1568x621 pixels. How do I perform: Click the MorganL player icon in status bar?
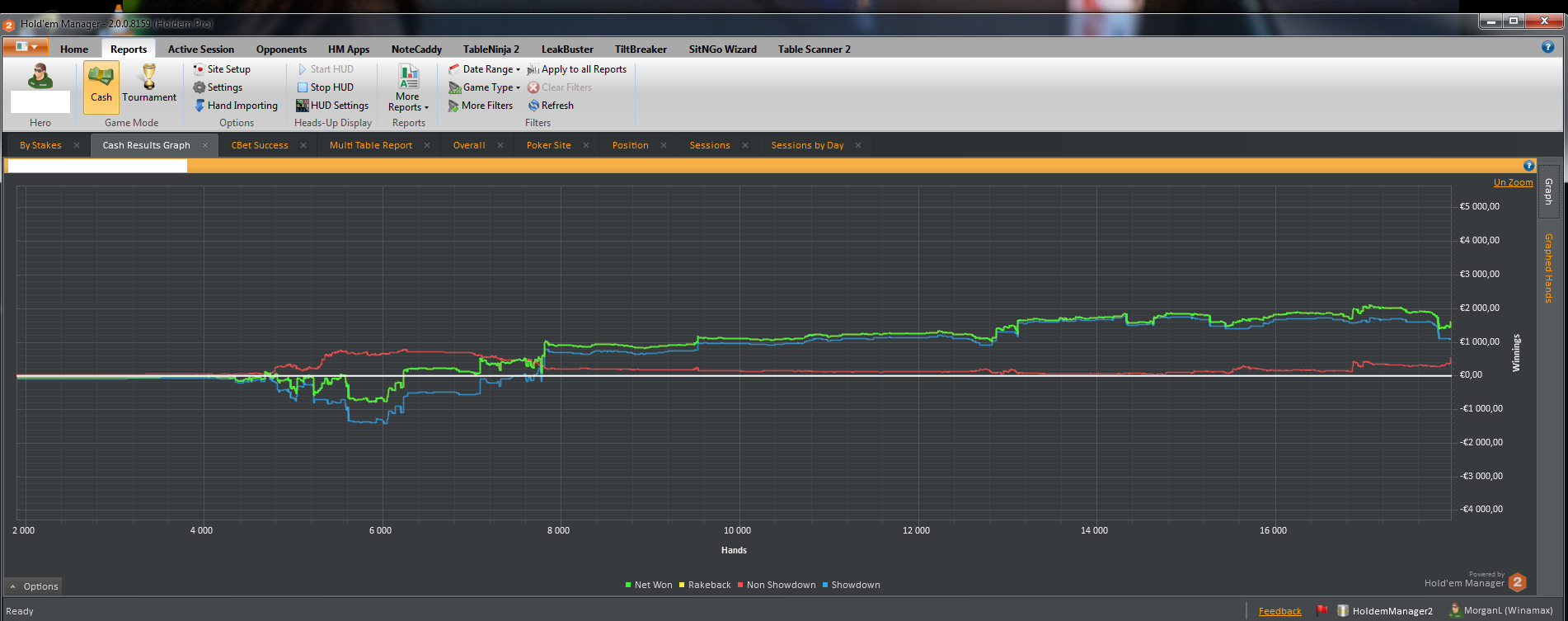pyautogui.click(x=1455, y=610)
